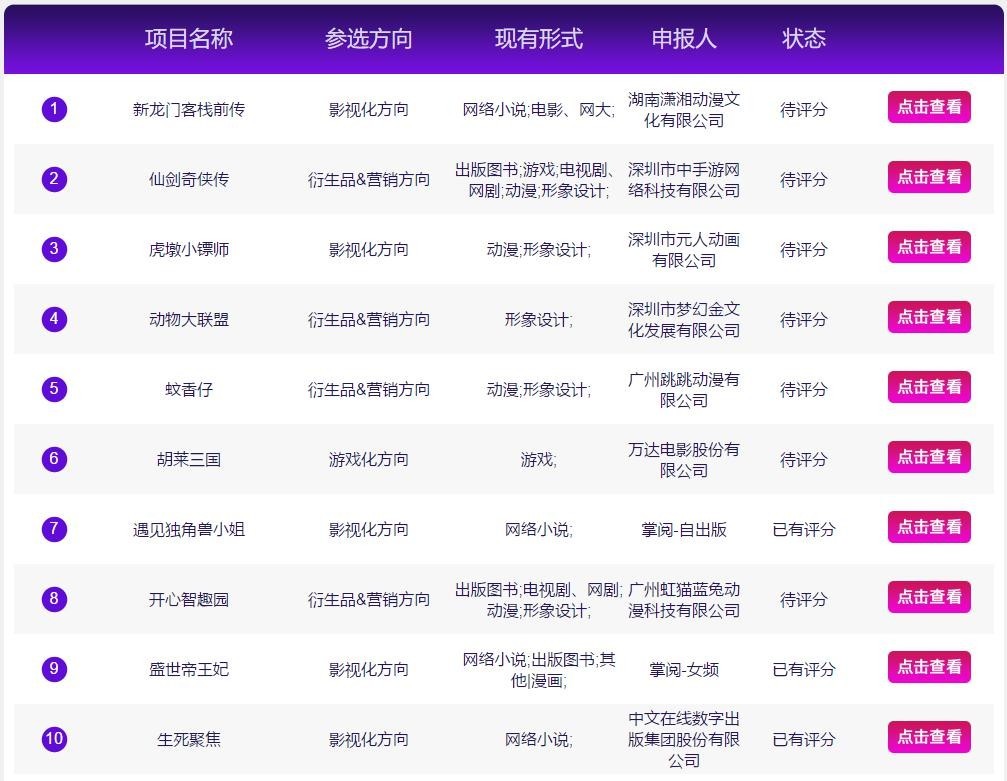Select project name 生死聚焦

coord(189,739)
